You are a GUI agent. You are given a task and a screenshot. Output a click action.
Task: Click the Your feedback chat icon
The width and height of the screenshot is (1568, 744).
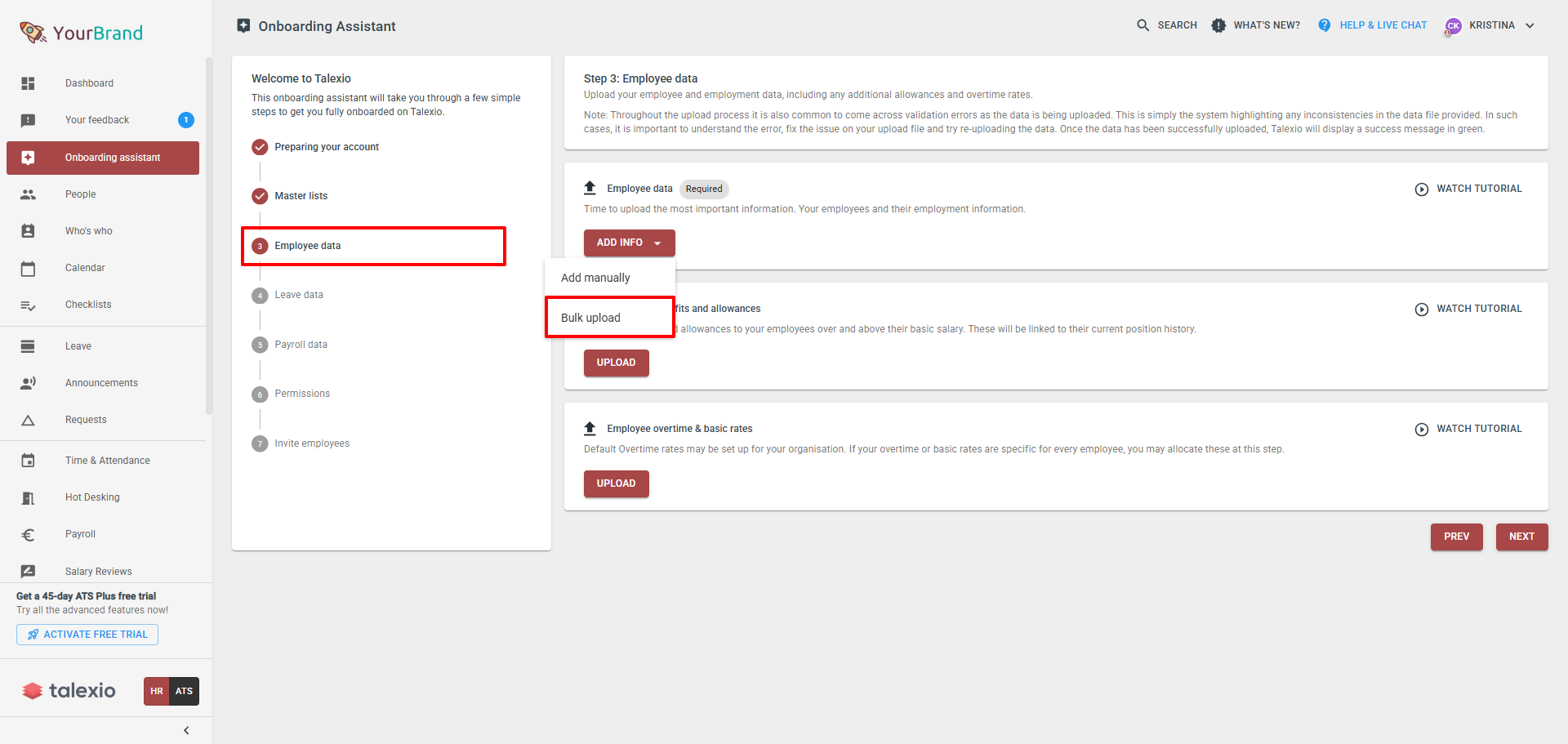tap(28, 120)
